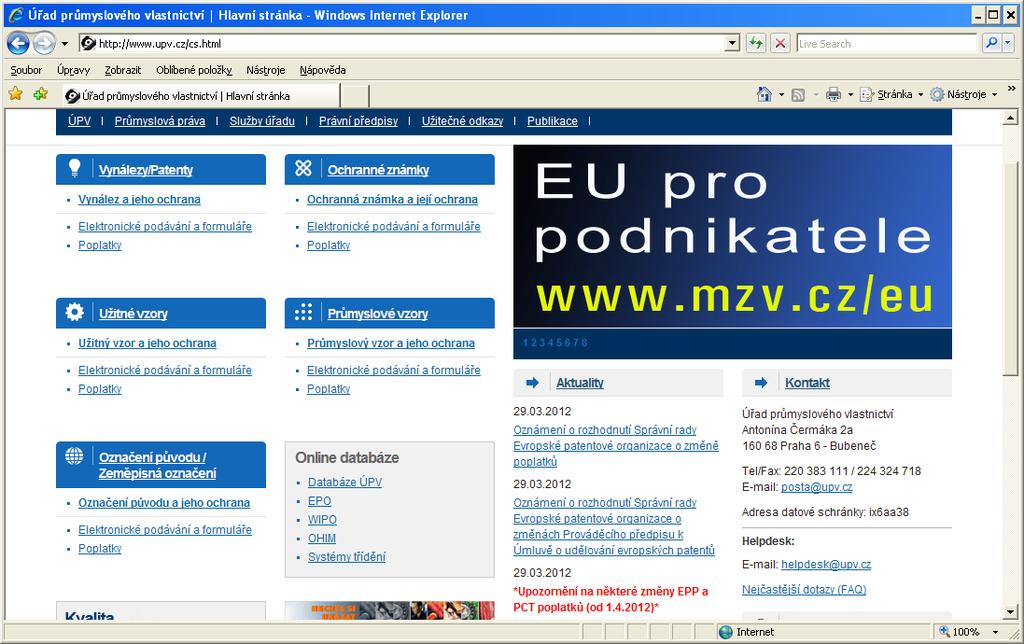This screenshot has height=644, width=1024.
Task: Open the Oblíbené položky menu
Action: 194,70
